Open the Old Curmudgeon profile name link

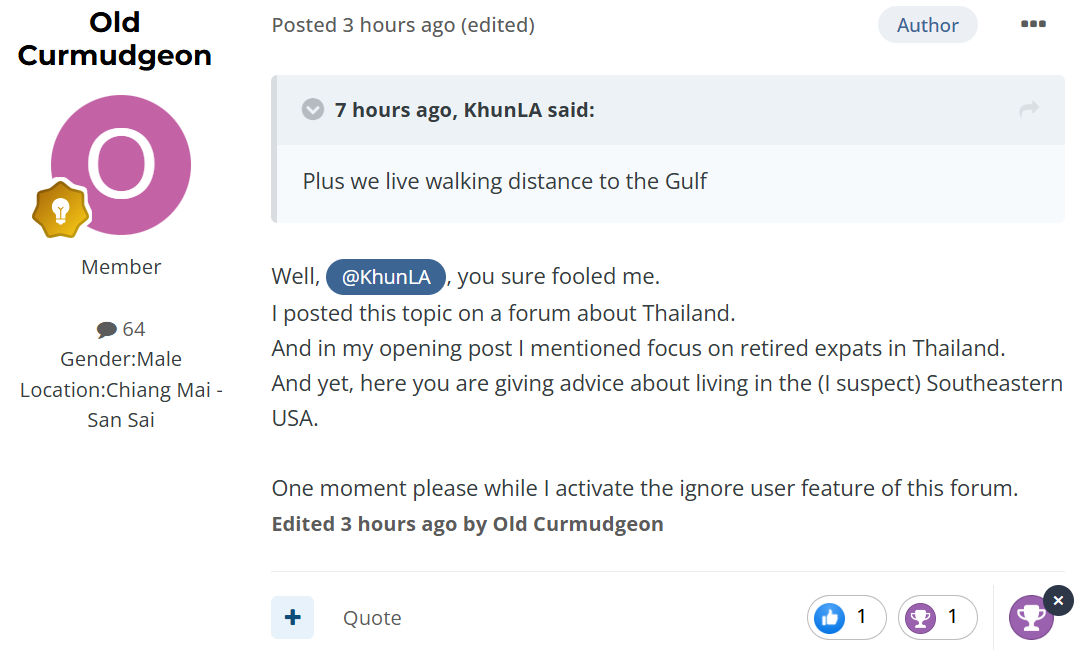coord(114,39)
